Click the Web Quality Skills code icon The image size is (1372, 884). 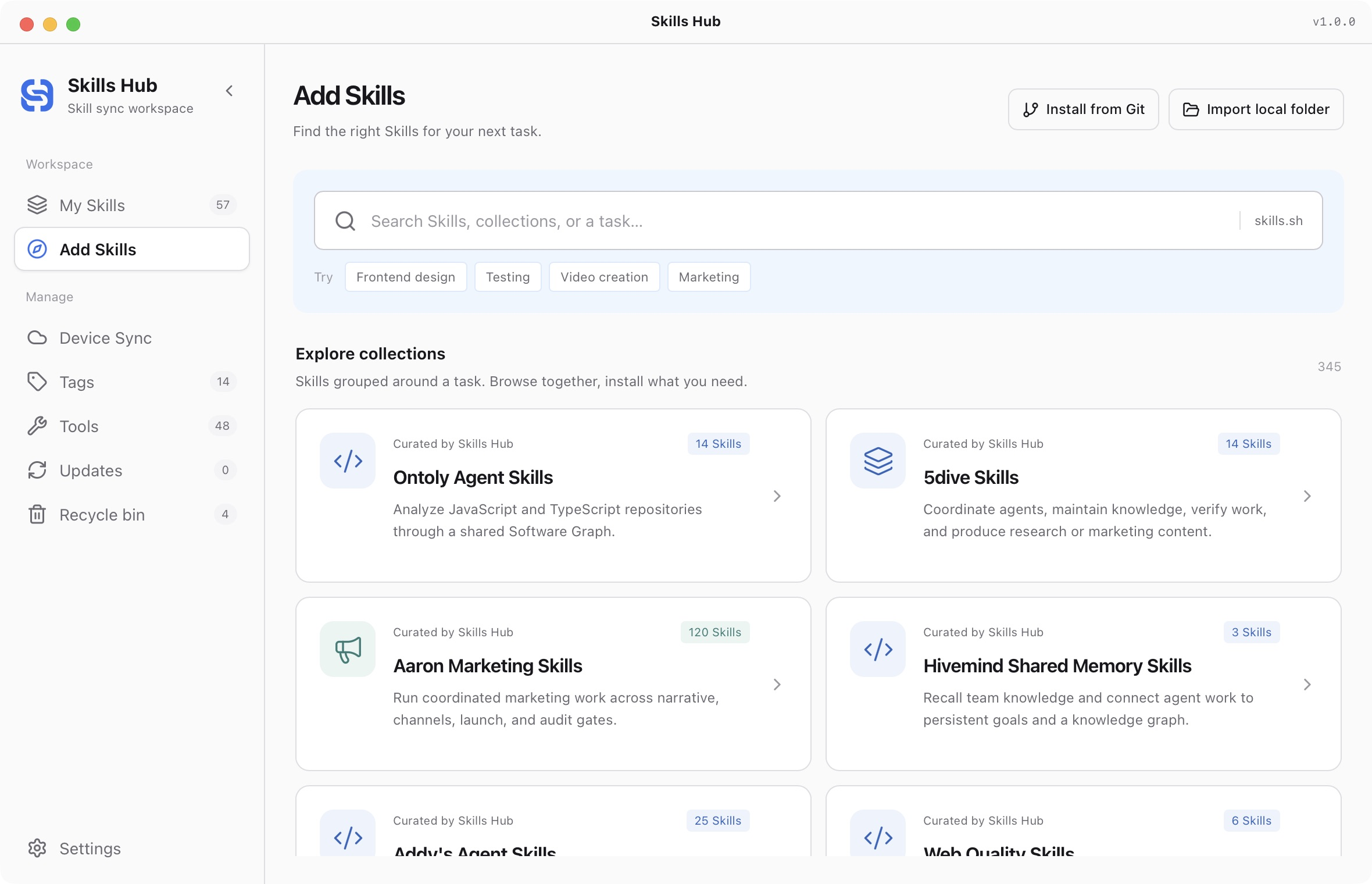tap(878, 833)
